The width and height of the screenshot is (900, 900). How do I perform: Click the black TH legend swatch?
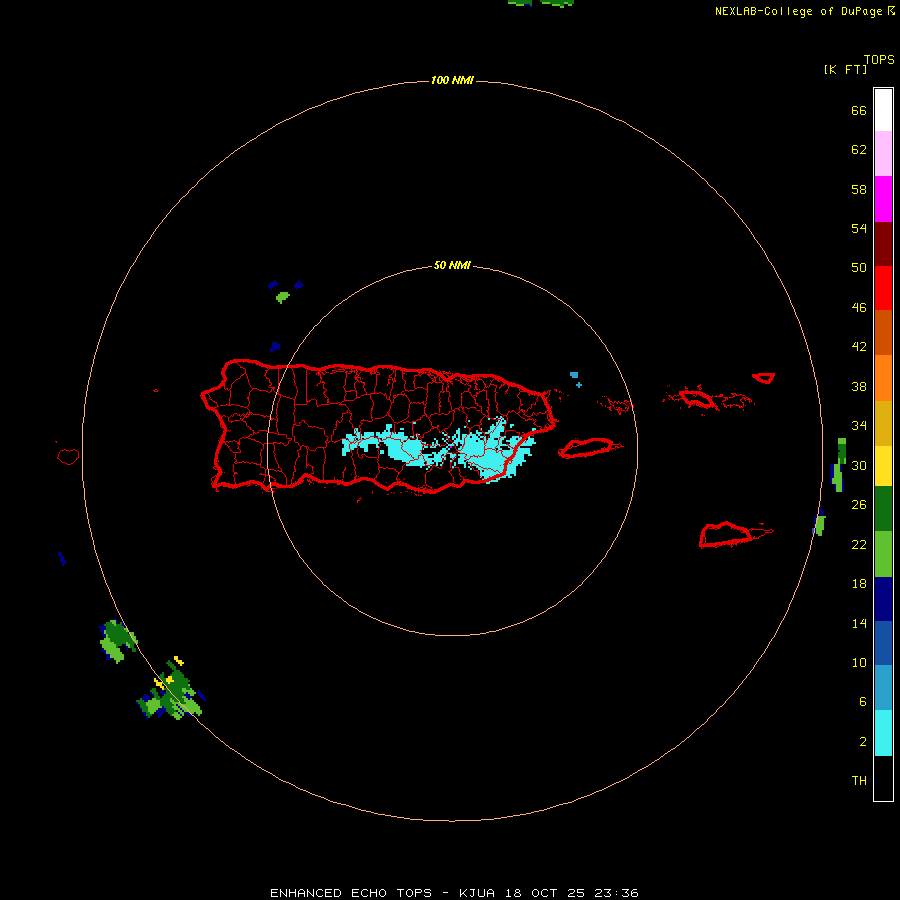click(x=883, y=778)
